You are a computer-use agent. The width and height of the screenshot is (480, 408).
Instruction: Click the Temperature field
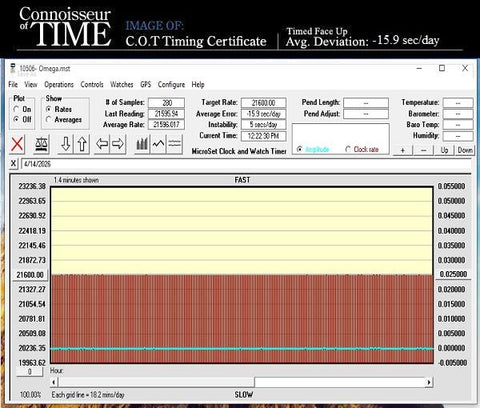(x=458, y=103)
